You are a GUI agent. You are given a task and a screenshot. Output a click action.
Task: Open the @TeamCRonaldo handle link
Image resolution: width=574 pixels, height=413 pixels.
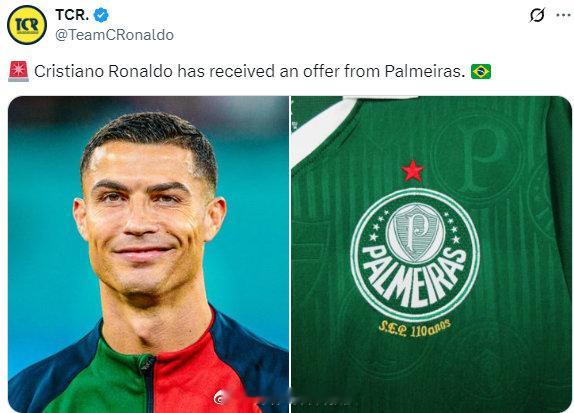pyautogui.click(x=115, y=35)
